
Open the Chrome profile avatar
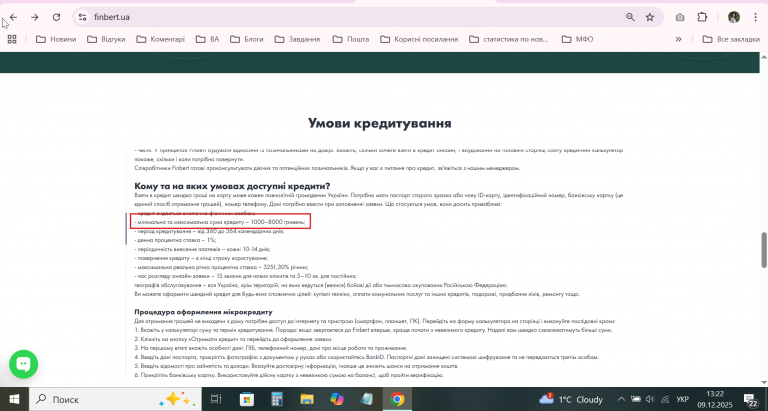pos(733,17)
